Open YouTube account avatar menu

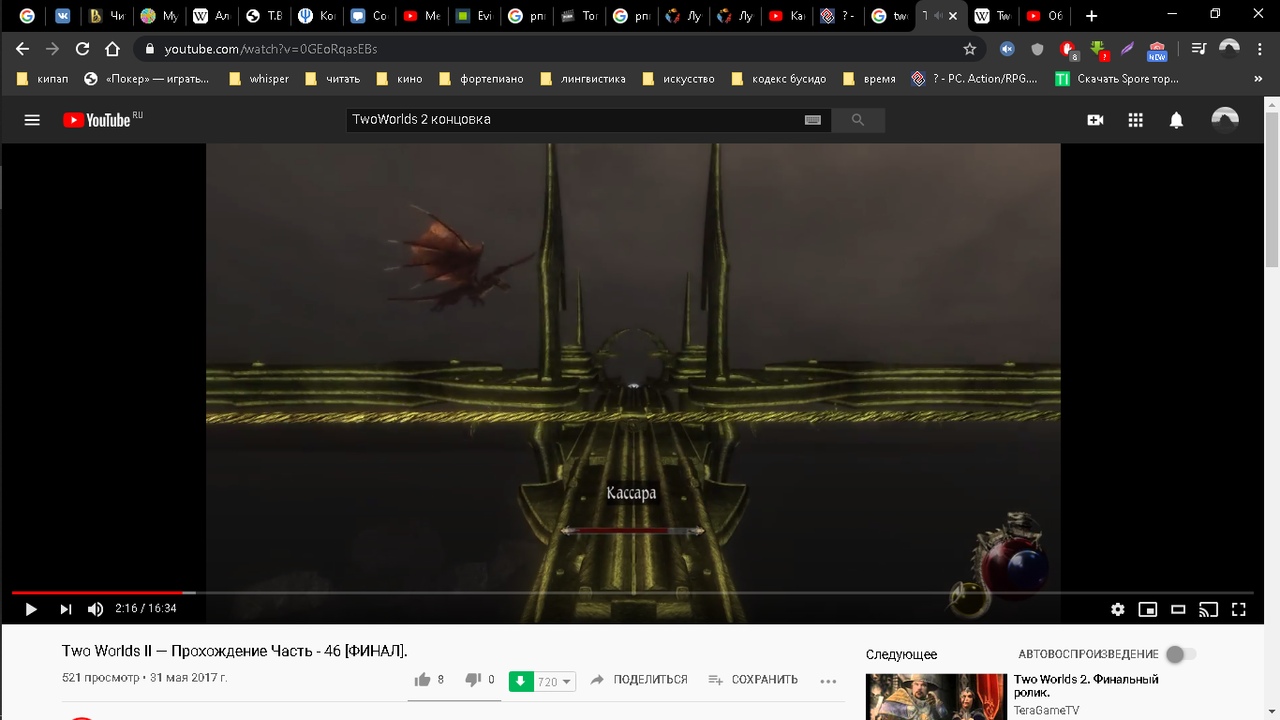click(1225, 120)
